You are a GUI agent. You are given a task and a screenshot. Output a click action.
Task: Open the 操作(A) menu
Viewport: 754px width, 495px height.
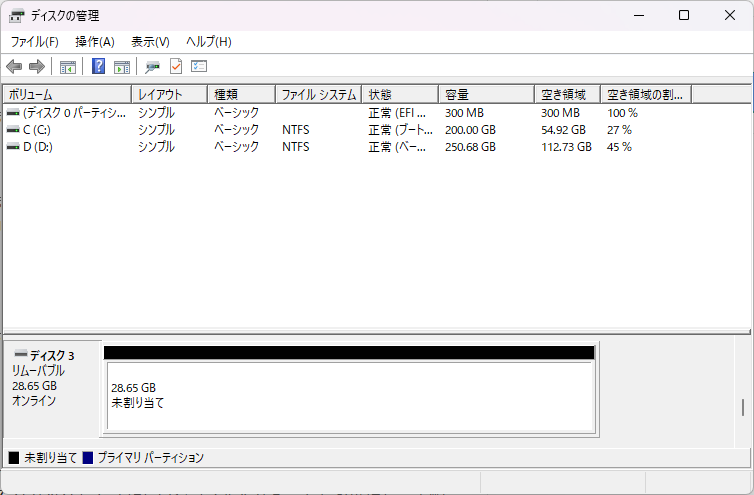point(95,42)
